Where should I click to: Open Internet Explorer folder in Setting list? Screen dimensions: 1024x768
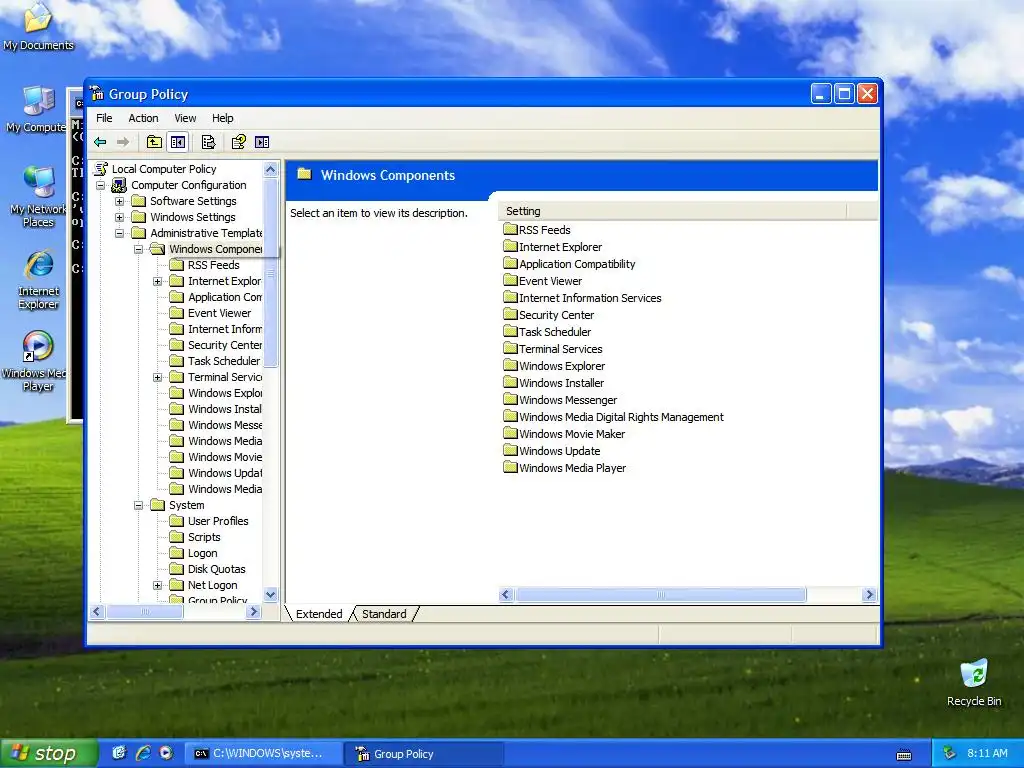point(552,247)
